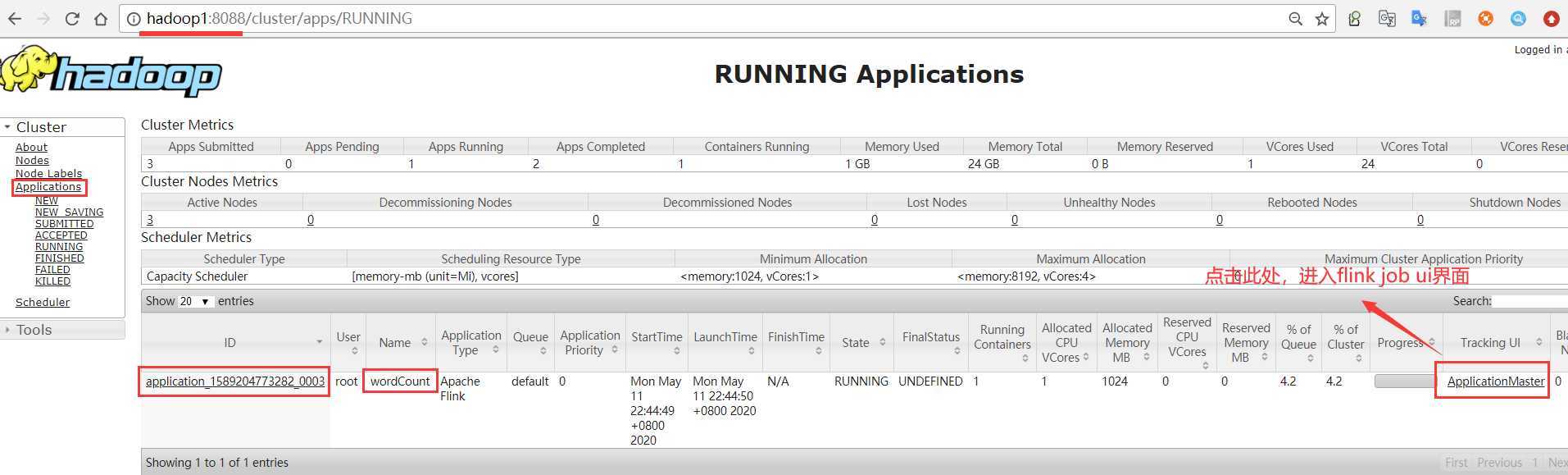
Task: Click the Decommissioning Nodes count 0 link
Action: coord(311,219)
